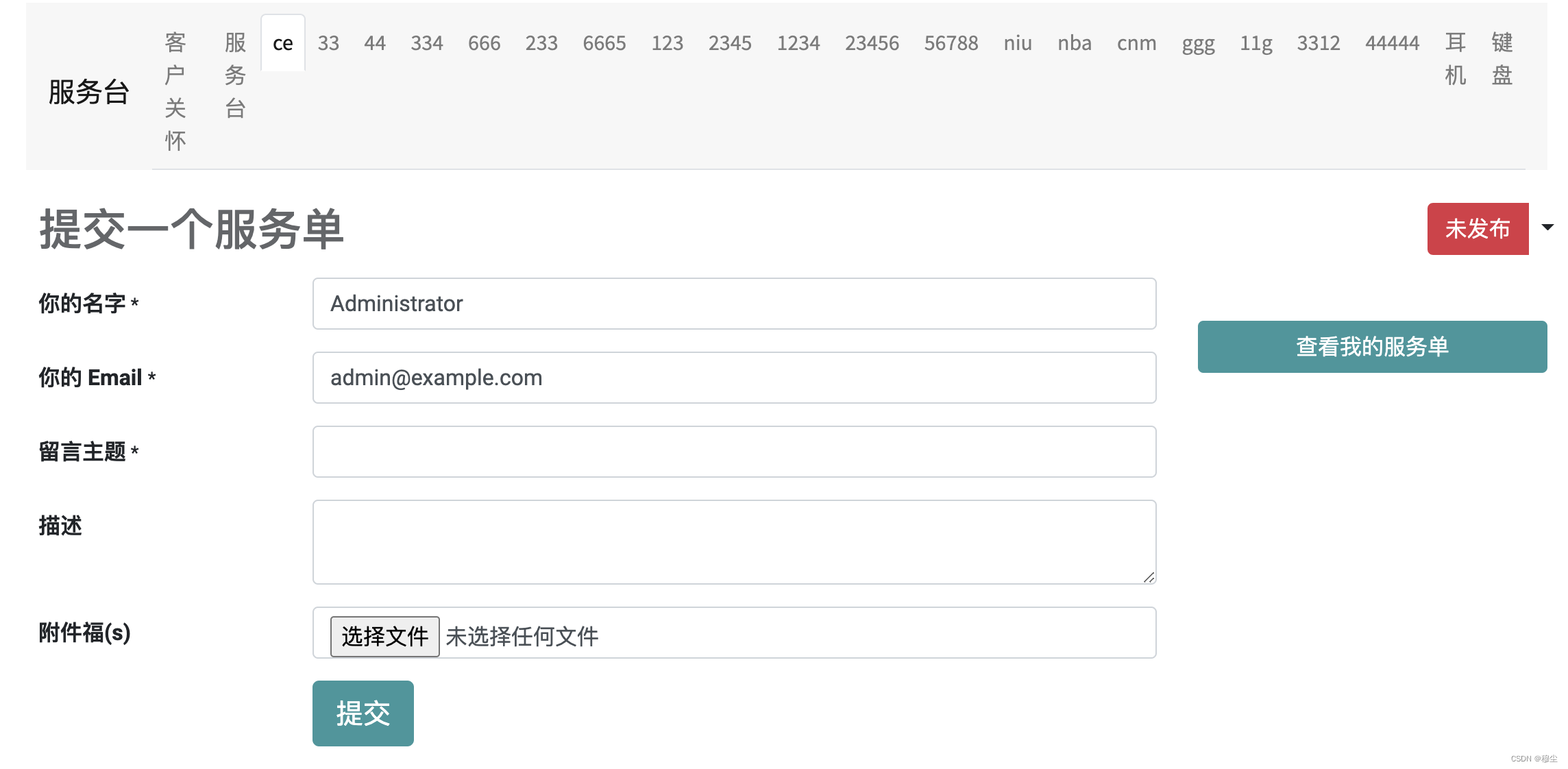Click the Email field with admin@example.com
The width and height of the screenshot is (1568, 769).
coord(734,378)
